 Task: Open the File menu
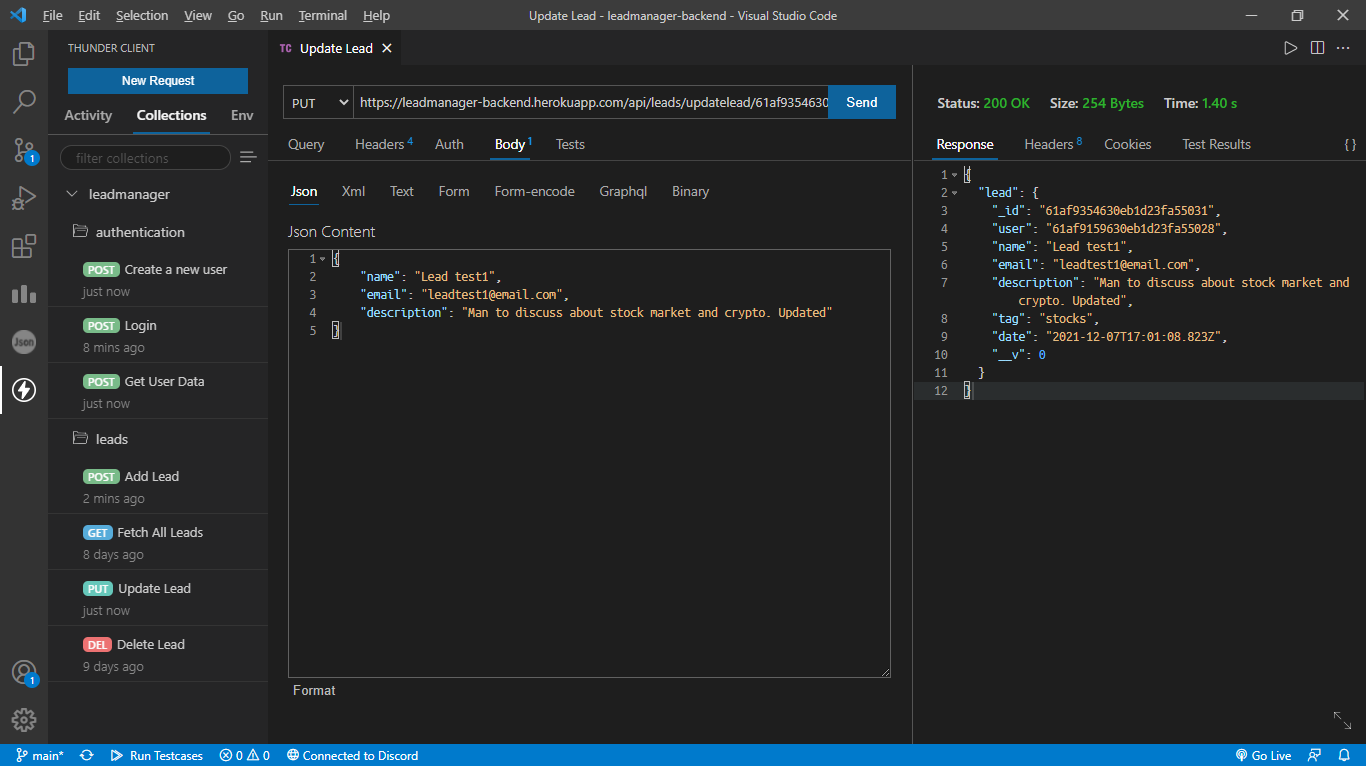[x=52, y=16]
